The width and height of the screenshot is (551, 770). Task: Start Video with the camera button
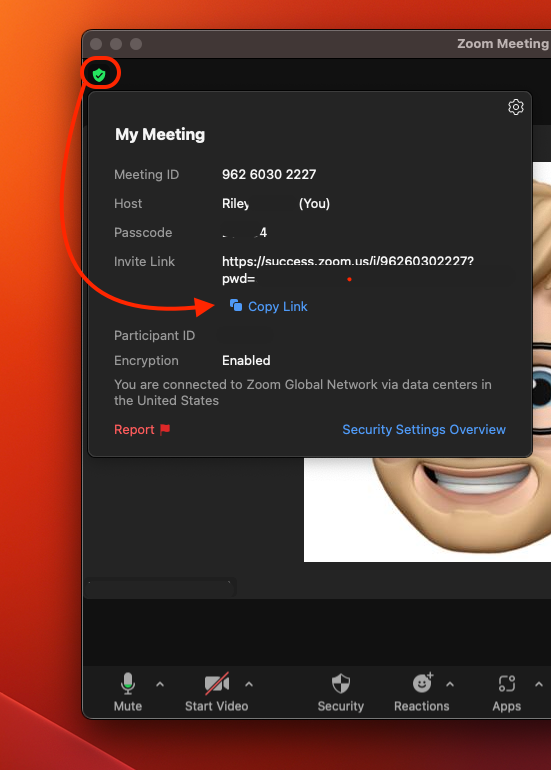[x=217, y=692]
